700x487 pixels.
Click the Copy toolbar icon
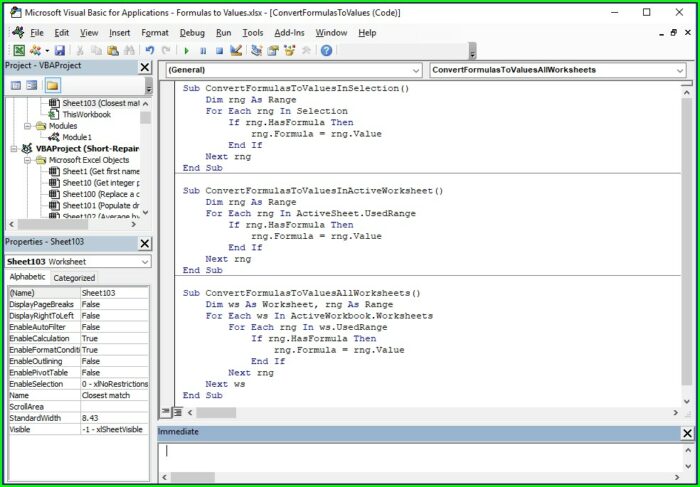coord(96,50)
